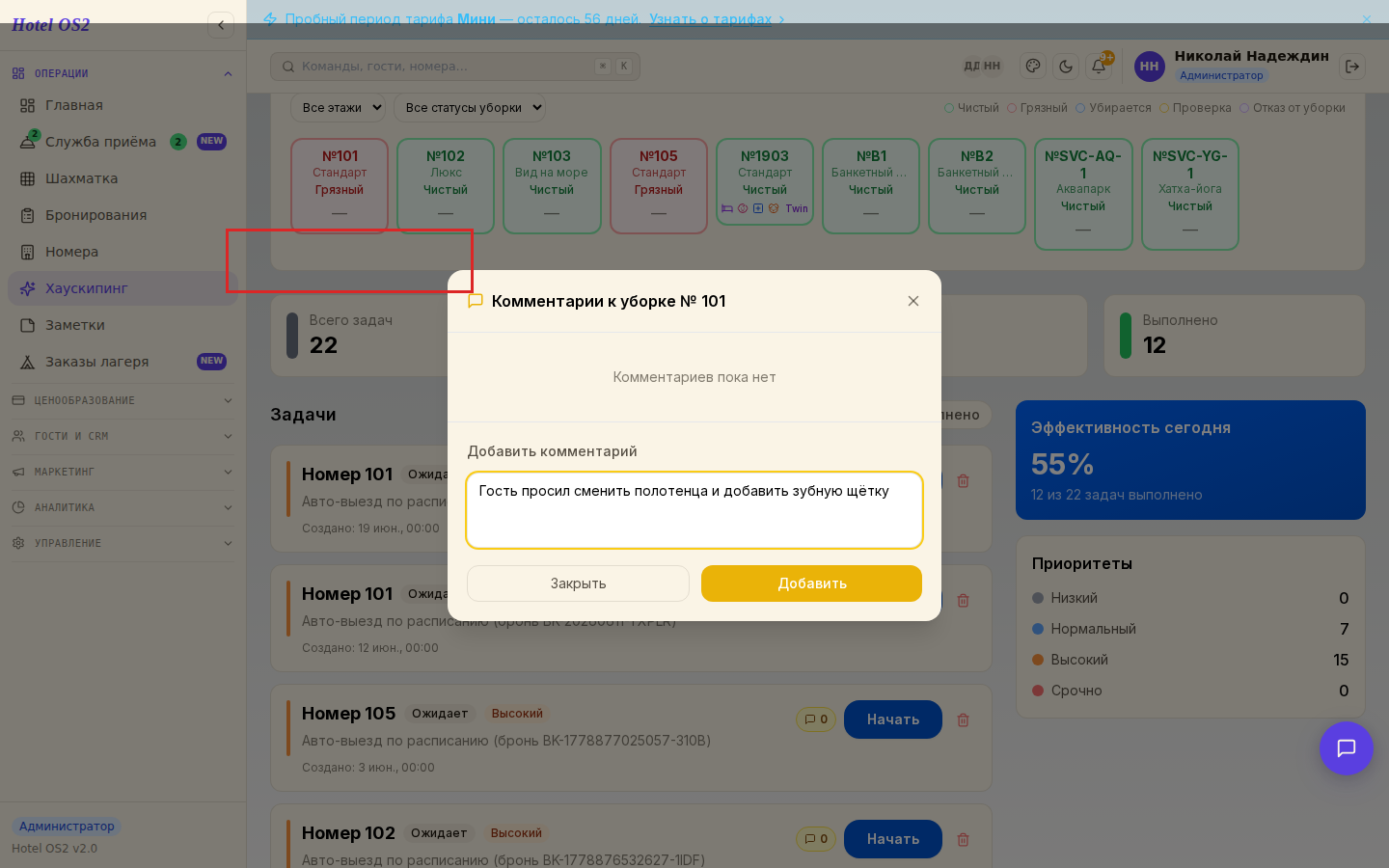Close the comments dialog with X
Screen dimensions: 1389x868
coord(913,301)
